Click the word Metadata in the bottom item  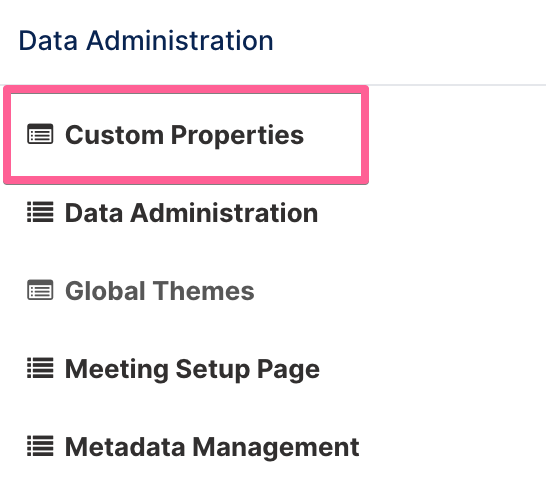click(125, 447)
